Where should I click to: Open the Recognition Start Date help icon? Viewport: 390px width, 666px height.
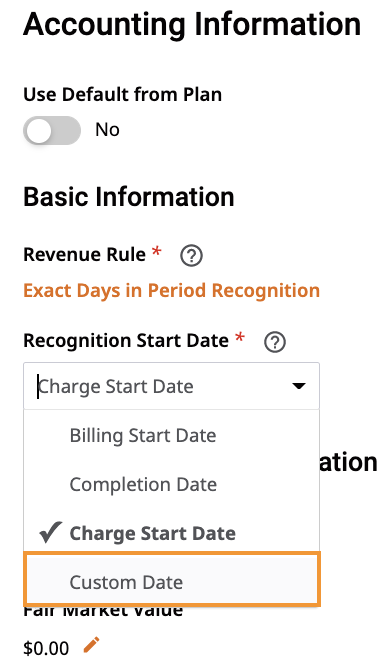click(x=275, y=342)
